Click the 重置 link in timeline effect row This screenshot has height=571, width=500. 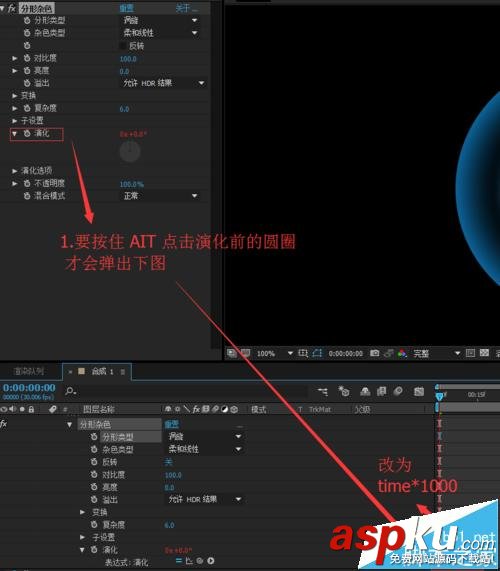172,424
